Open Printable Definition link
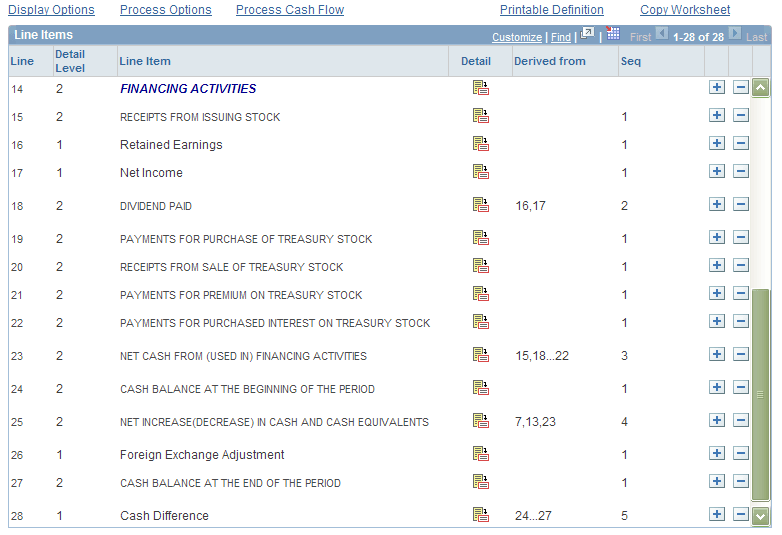The image size is (782, 535). (552, 9)
